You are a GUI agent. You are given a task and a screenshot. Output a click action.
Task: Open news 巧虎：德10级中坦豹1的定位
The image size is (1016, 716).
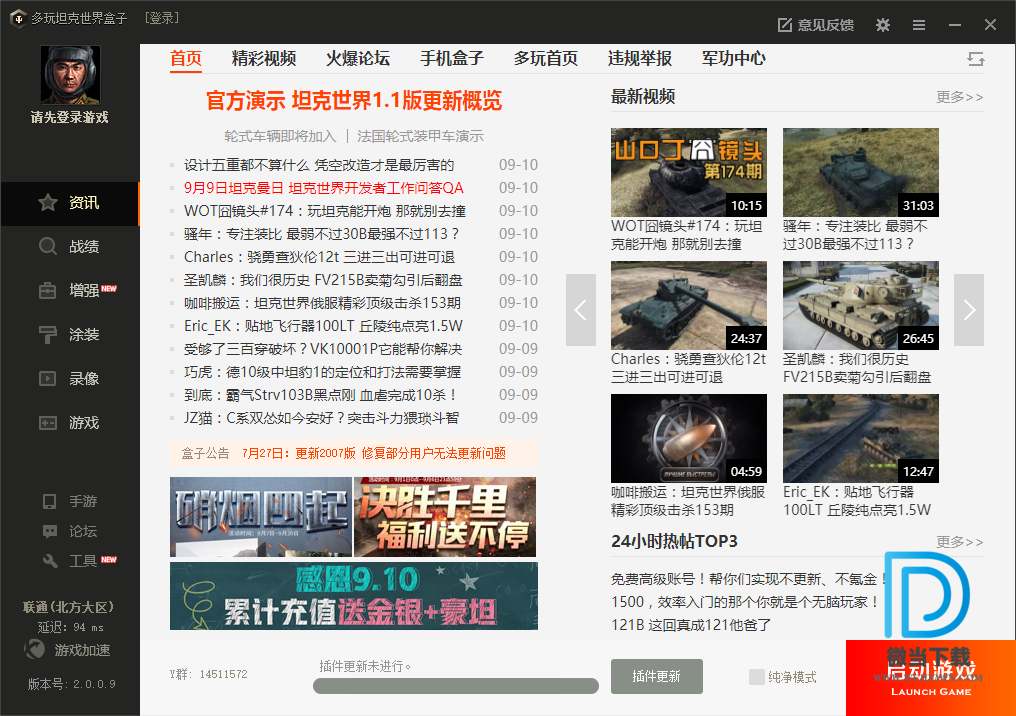(x=322, y=372)
